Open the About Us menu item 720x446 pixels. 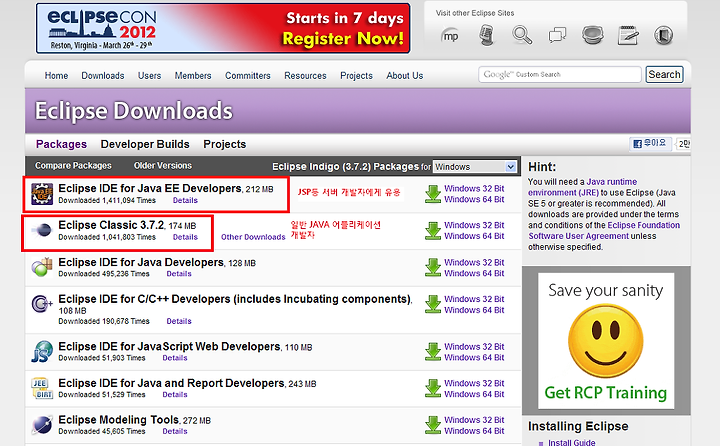[x=405, y=75]
